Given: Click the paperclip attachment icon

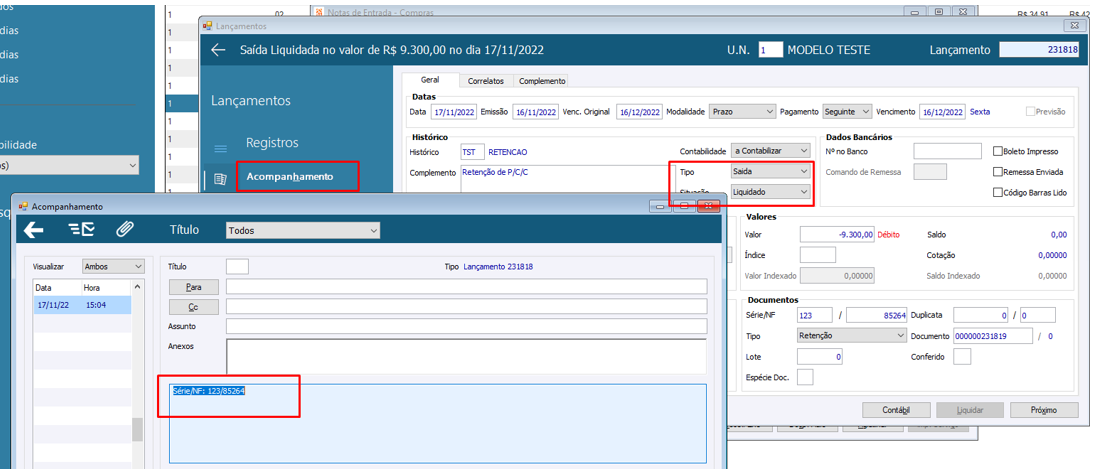Looking at the screenshot, I should pyautogui.click(x=124, y=230).
